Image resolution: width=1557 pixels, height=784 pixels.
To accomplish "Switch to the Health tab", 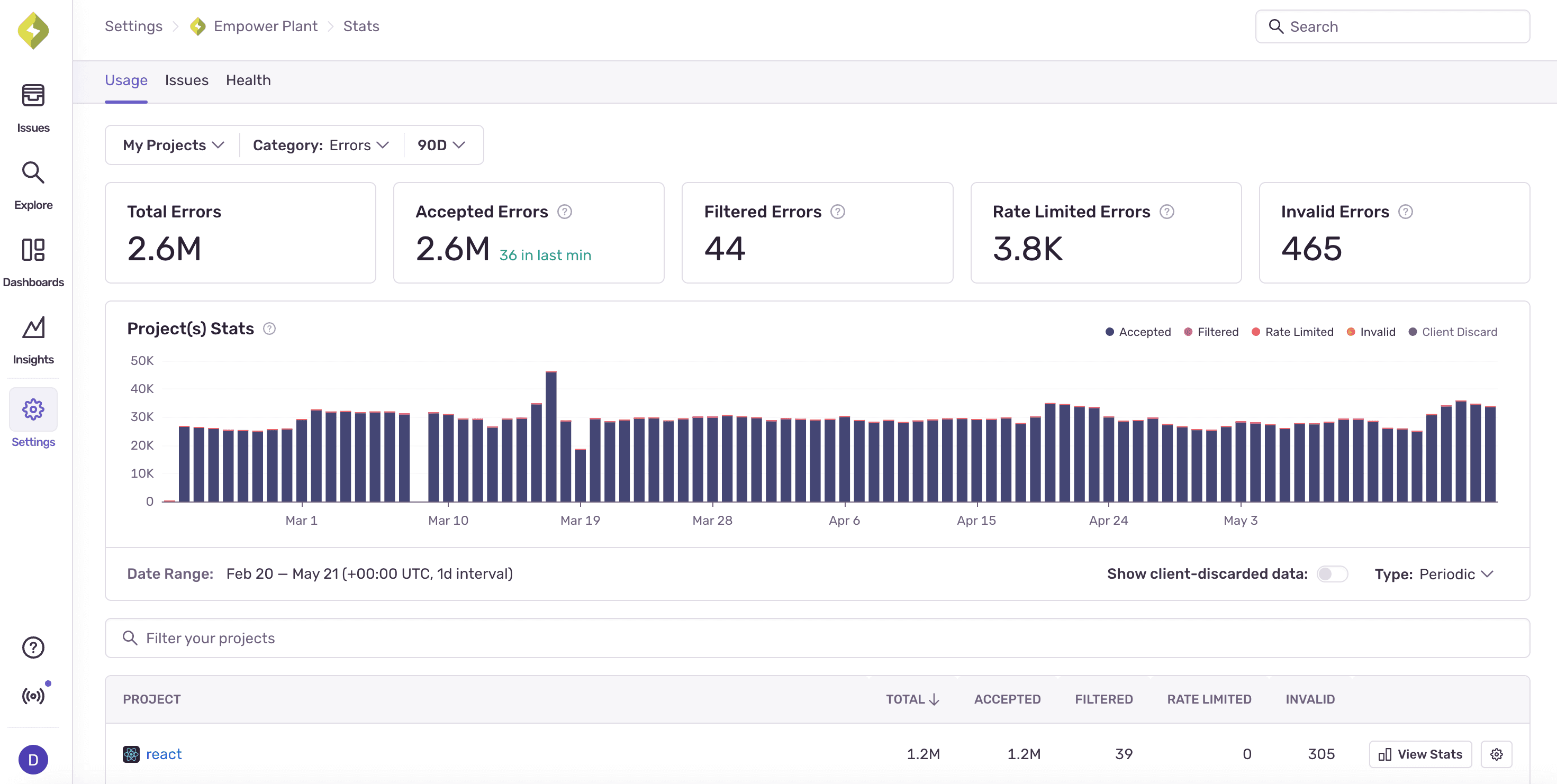I will pyautogui.click(x=248, y=80).
